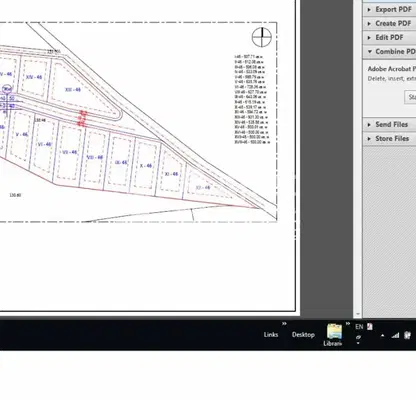Click the plot area legend list

pos(251,99)
